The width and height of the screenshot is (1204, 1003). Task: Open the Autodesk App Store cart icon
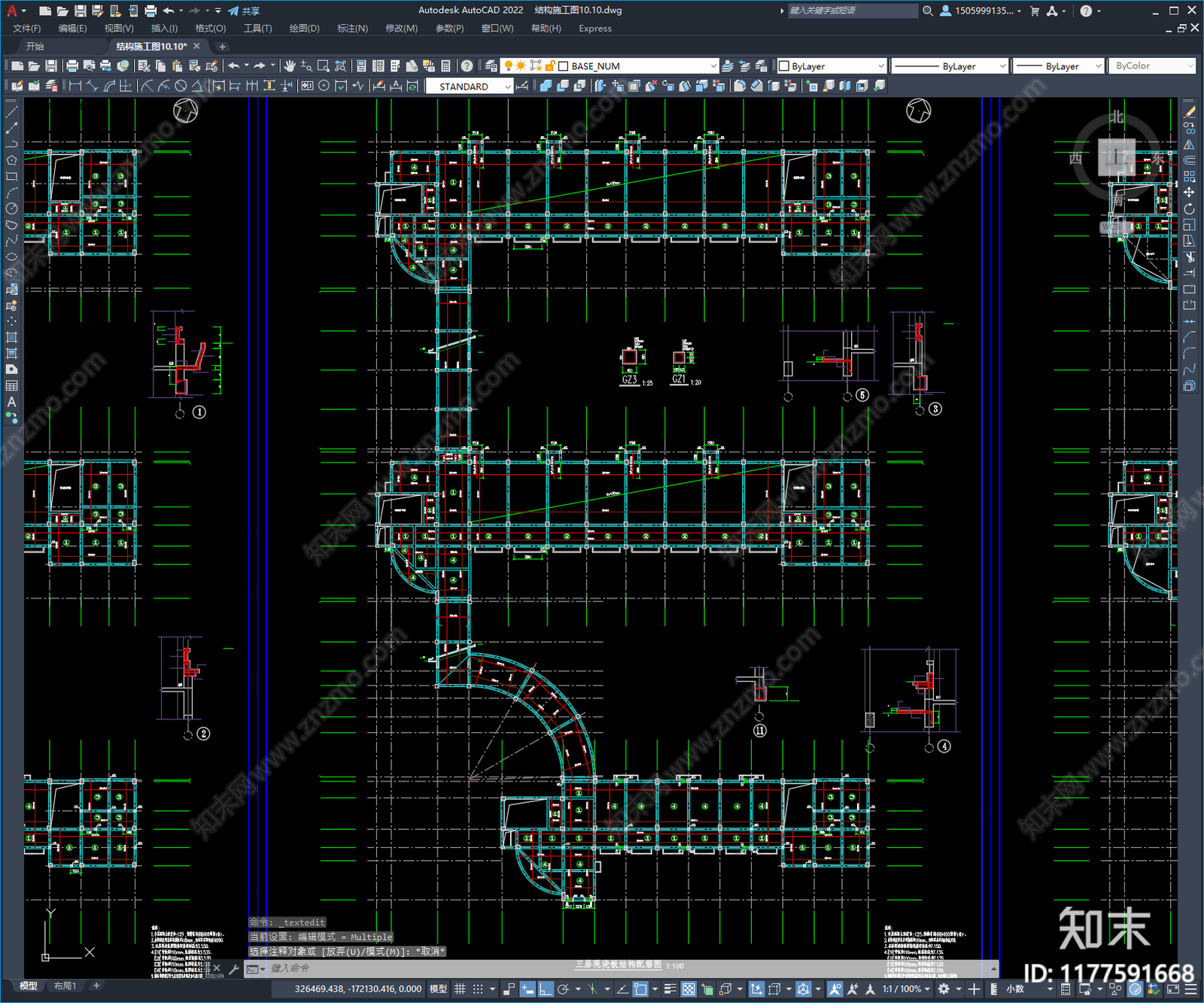[x=1035, y=11]
